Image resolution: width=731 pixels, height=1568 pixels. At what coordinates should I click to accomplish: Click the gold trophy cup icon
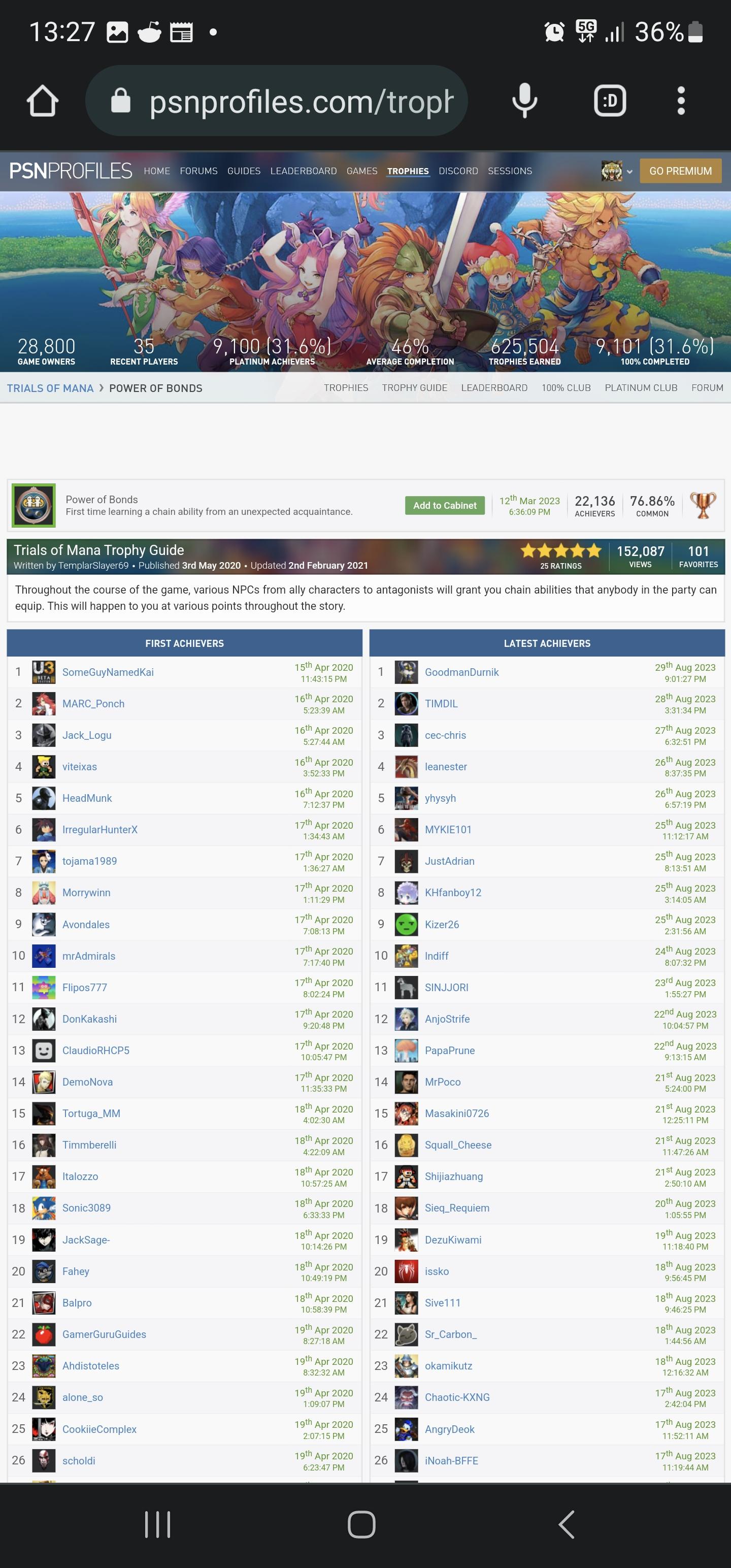(703, 505)
